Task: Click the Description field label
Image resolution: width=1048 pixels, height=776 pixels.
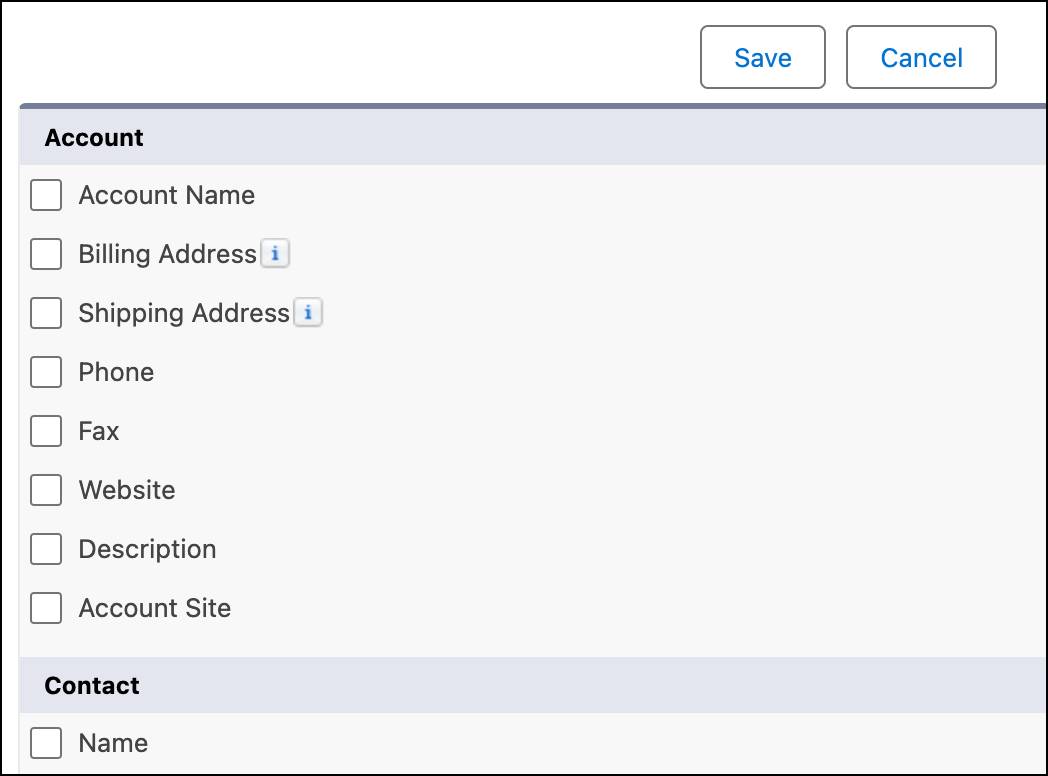Action: (x=147, y=549)
